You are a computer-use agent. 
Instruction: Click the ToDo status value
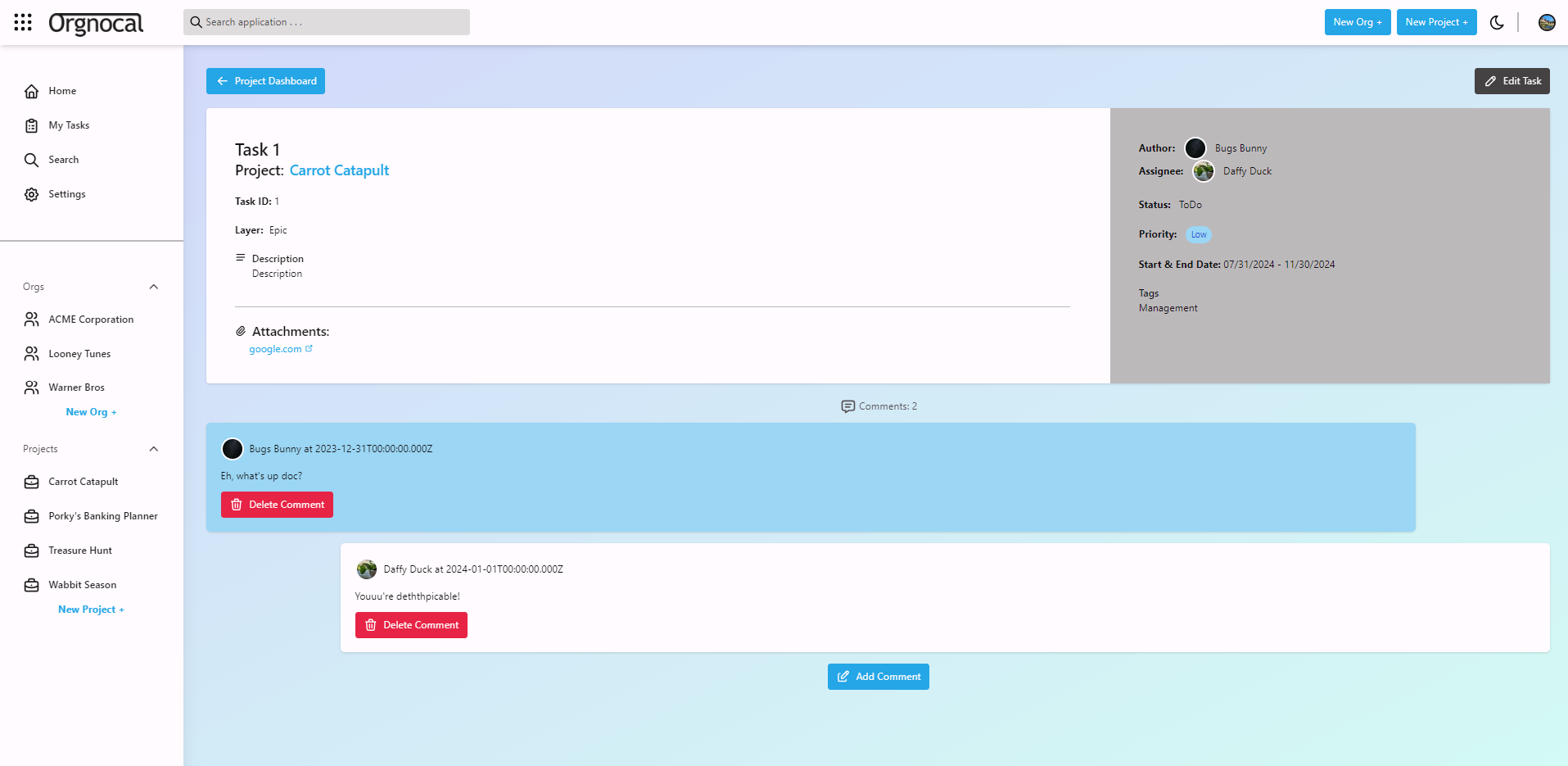click(1191, 205)
